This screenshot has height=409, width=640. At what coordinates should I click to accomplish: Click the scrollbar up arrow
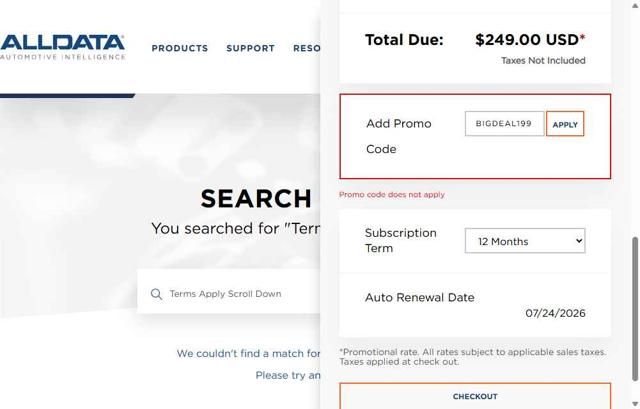634,5
